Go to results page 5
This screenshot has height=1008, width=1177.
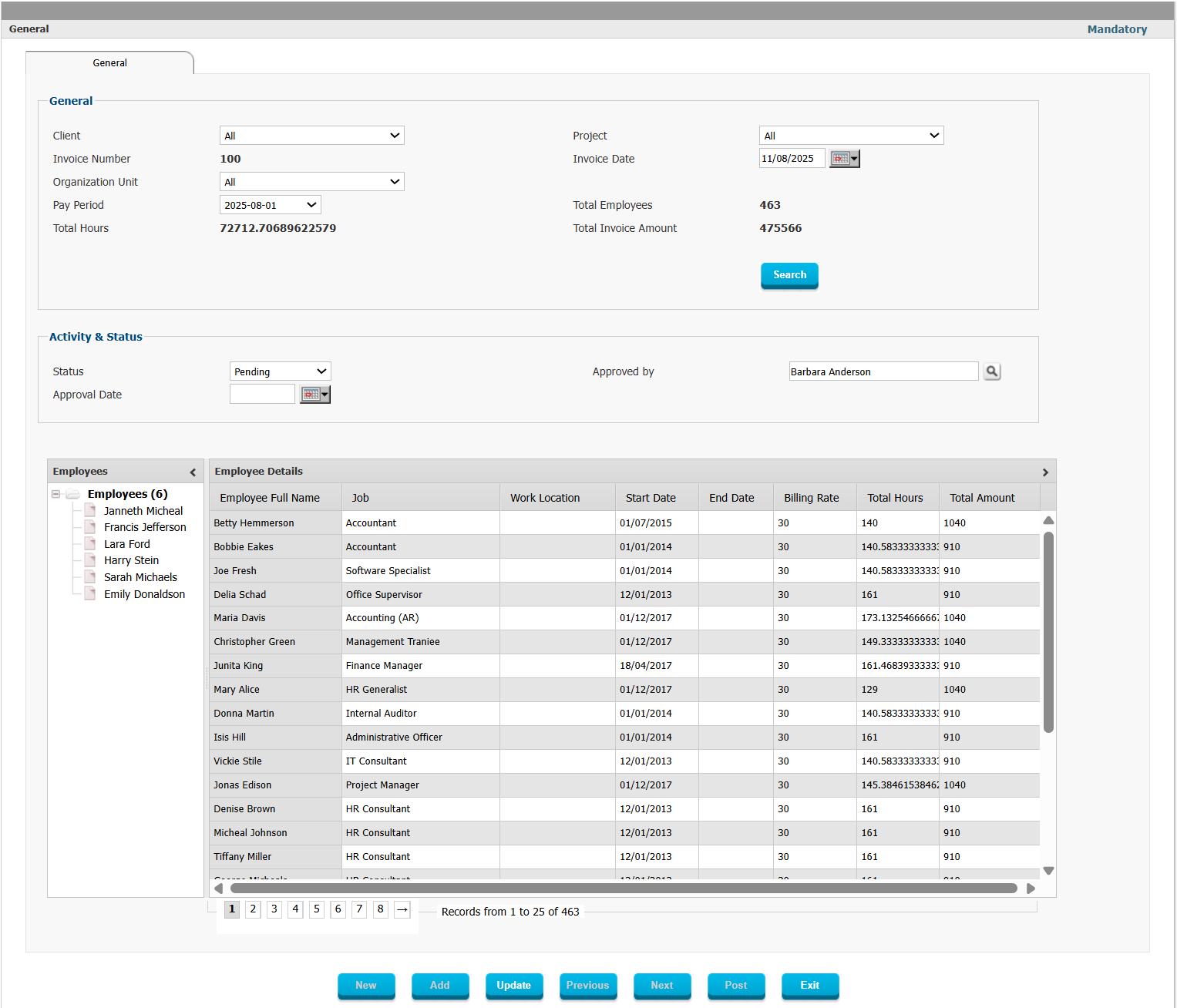317,909
